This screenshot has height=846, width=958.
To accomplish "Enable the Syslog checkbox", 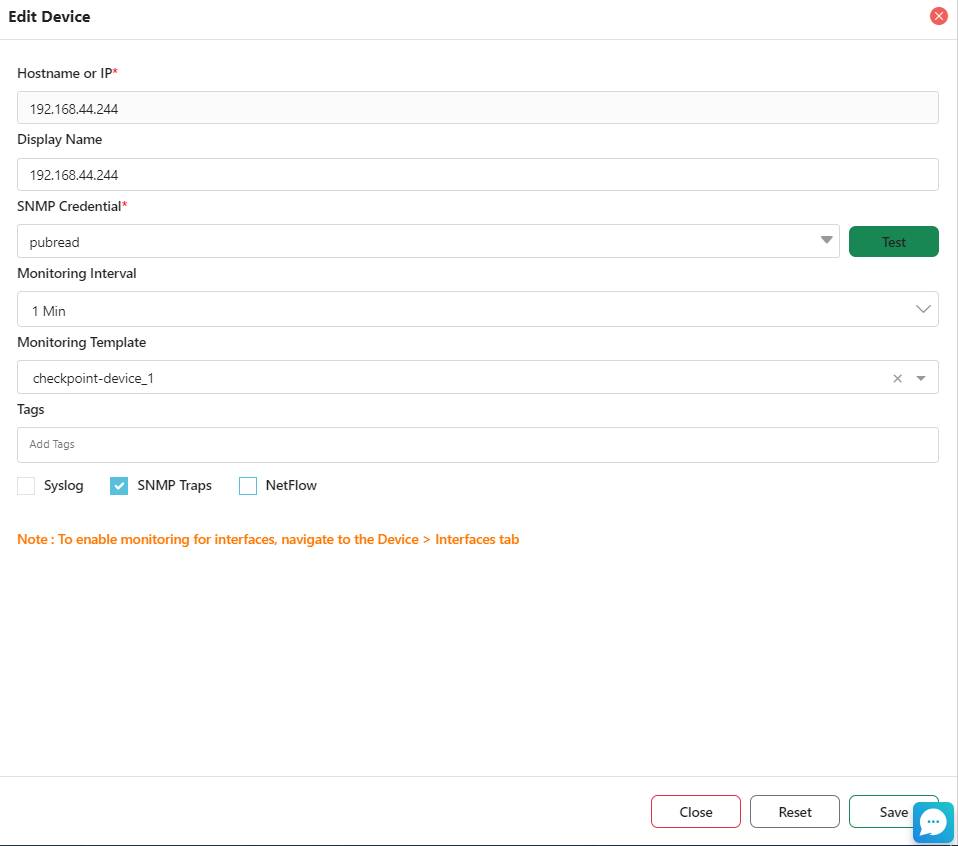I will click(26, 486).
